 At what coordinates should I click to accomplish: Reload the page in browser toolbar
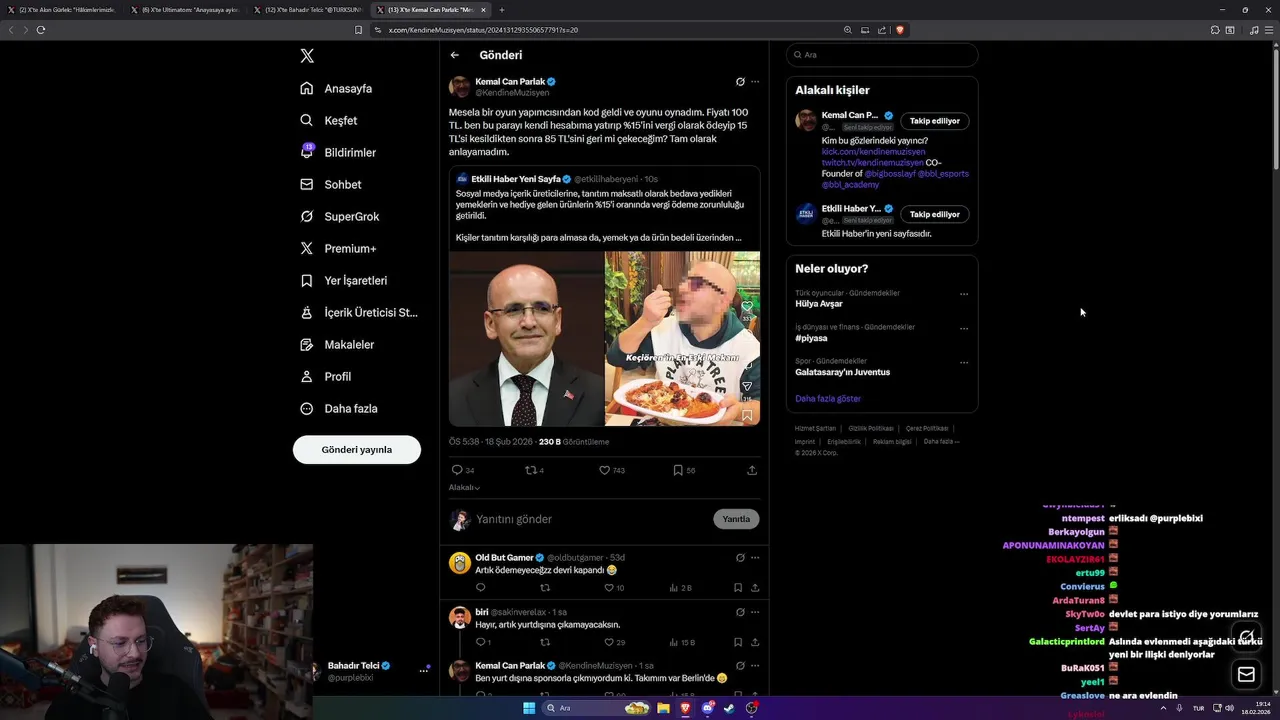click(x=40, y=30)
